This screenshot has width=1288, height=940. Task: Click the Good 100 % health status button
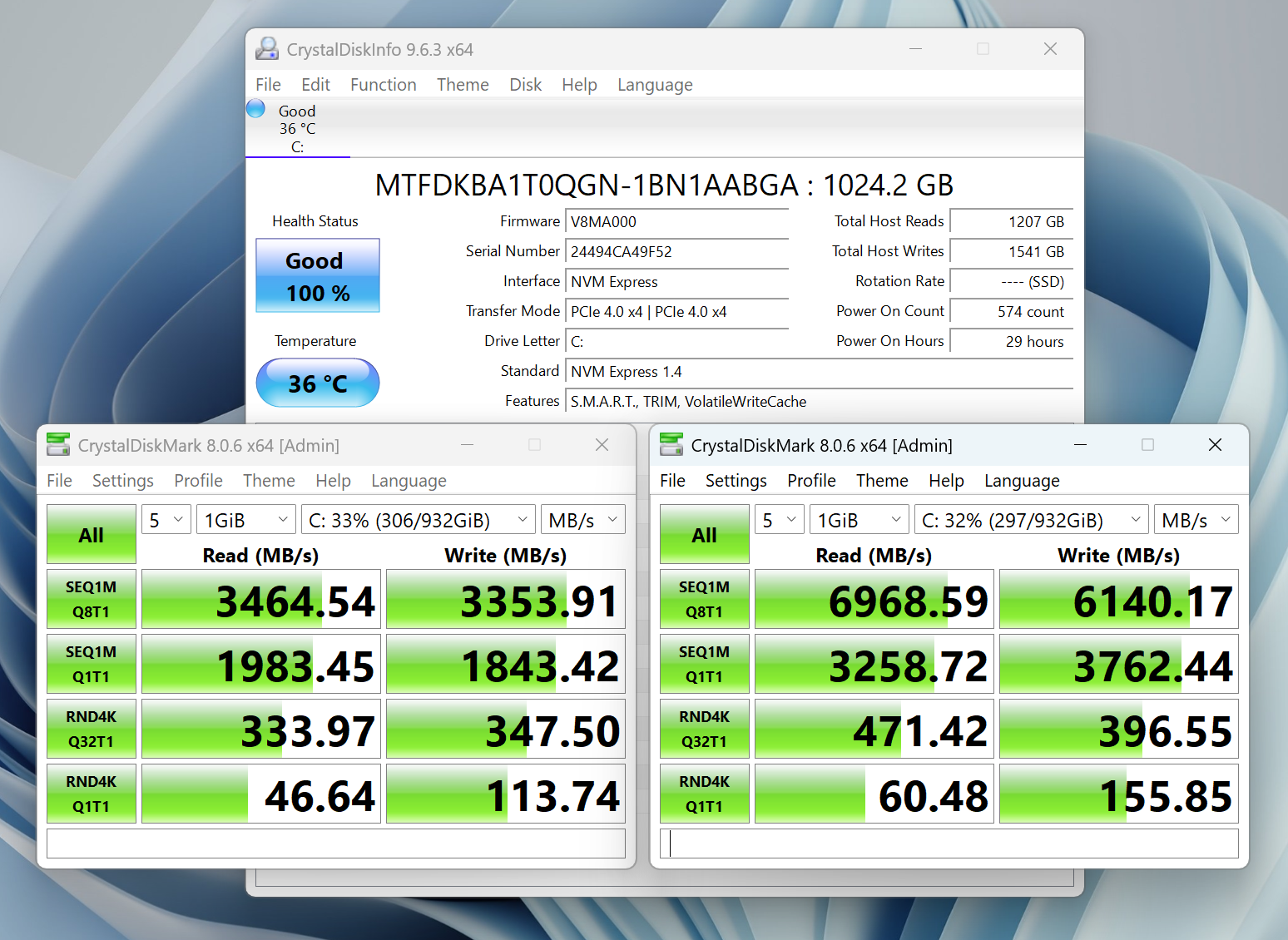point(318,276)
